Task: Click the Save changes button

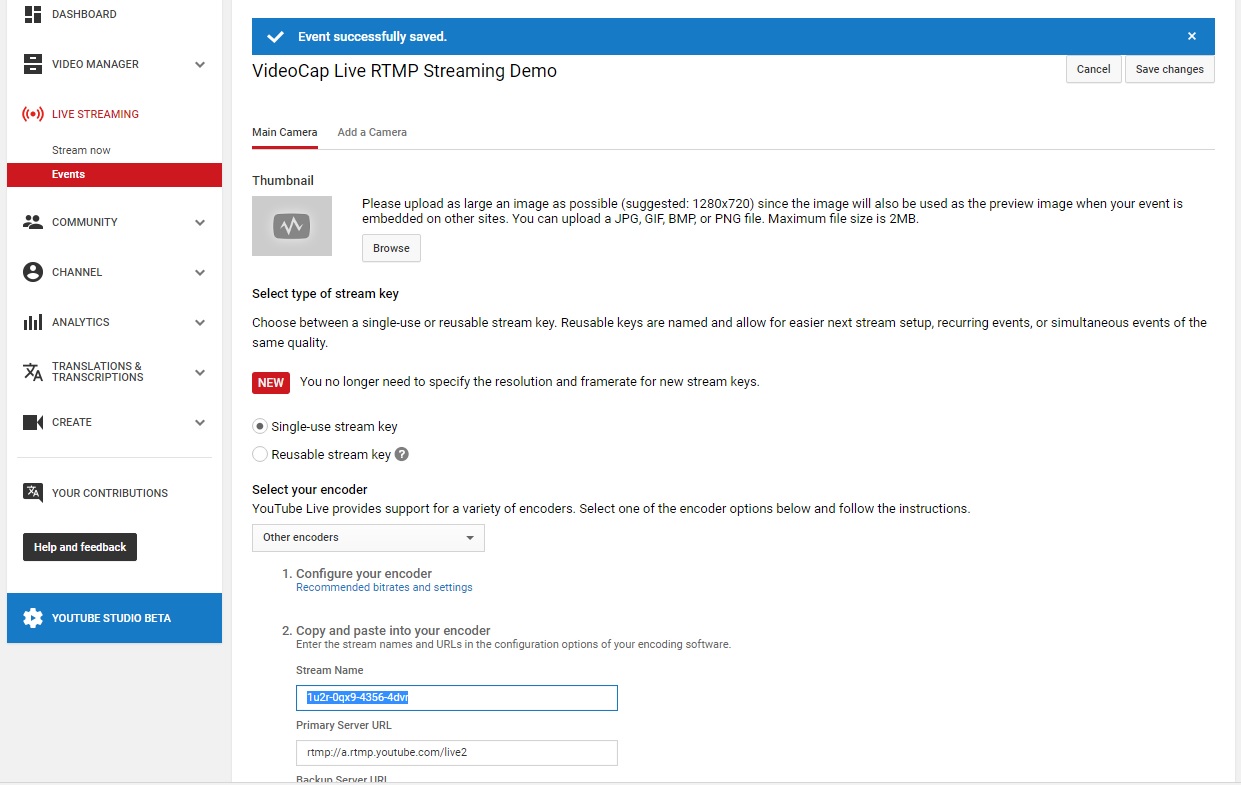Action: point(1169,69)
